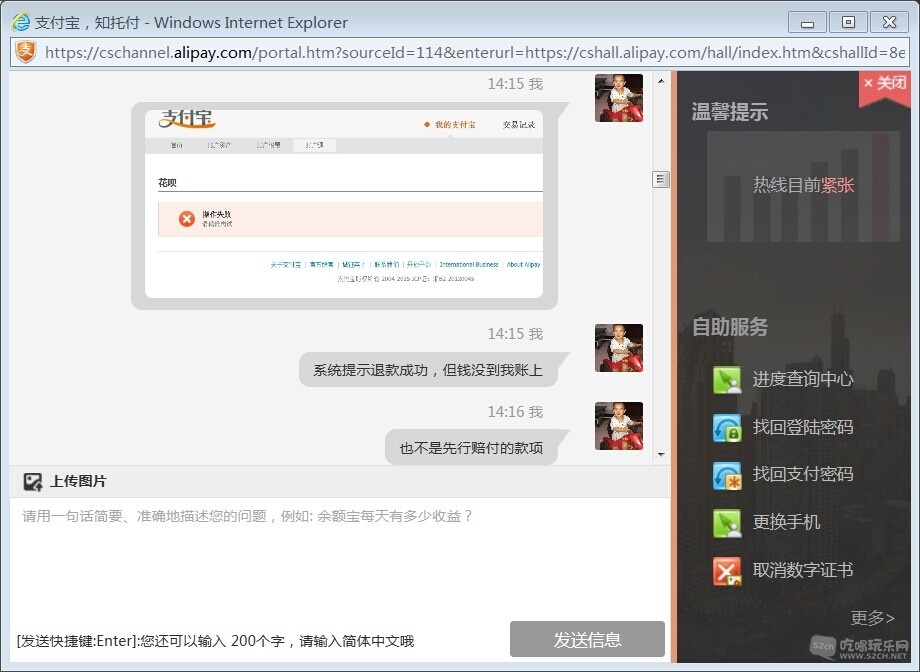Click the 更换手机 icon
Viewport: 920px width, 672px height.
coord(727,522)
